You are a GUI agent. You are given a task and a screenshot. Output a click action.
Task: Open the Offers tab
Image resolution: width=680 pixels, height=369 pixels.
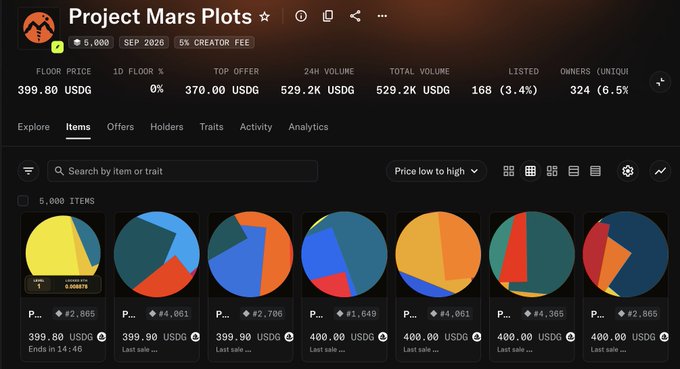[x=120, y=127]
